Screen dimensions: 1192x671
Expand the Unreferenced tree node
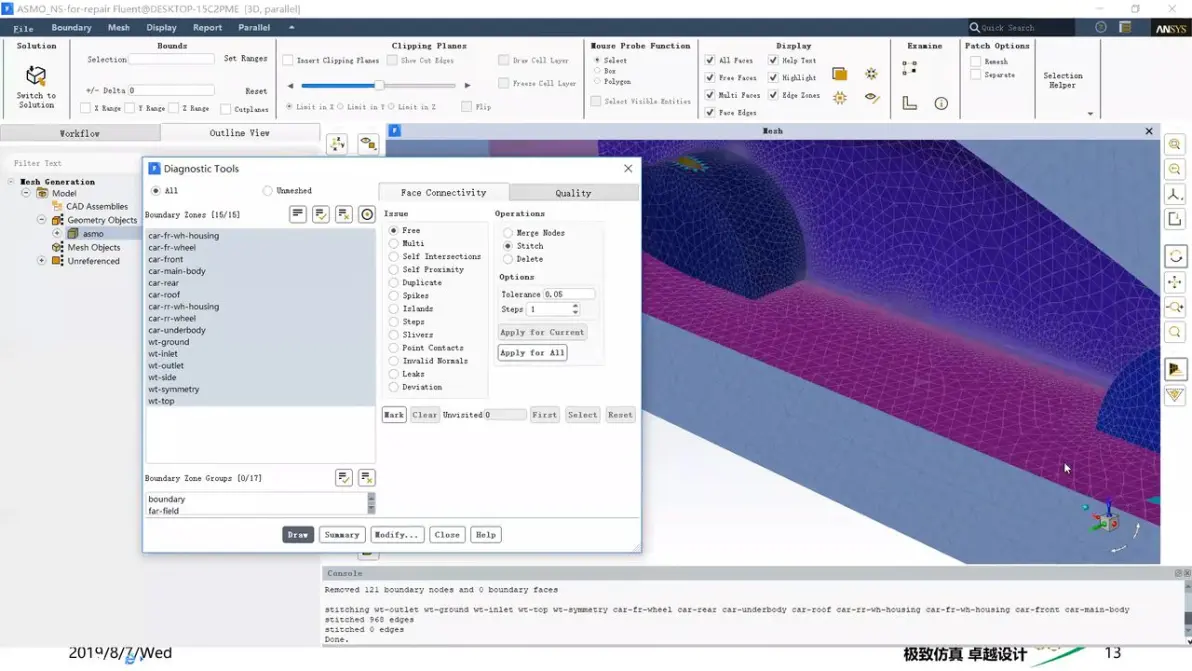click(41, 261)
